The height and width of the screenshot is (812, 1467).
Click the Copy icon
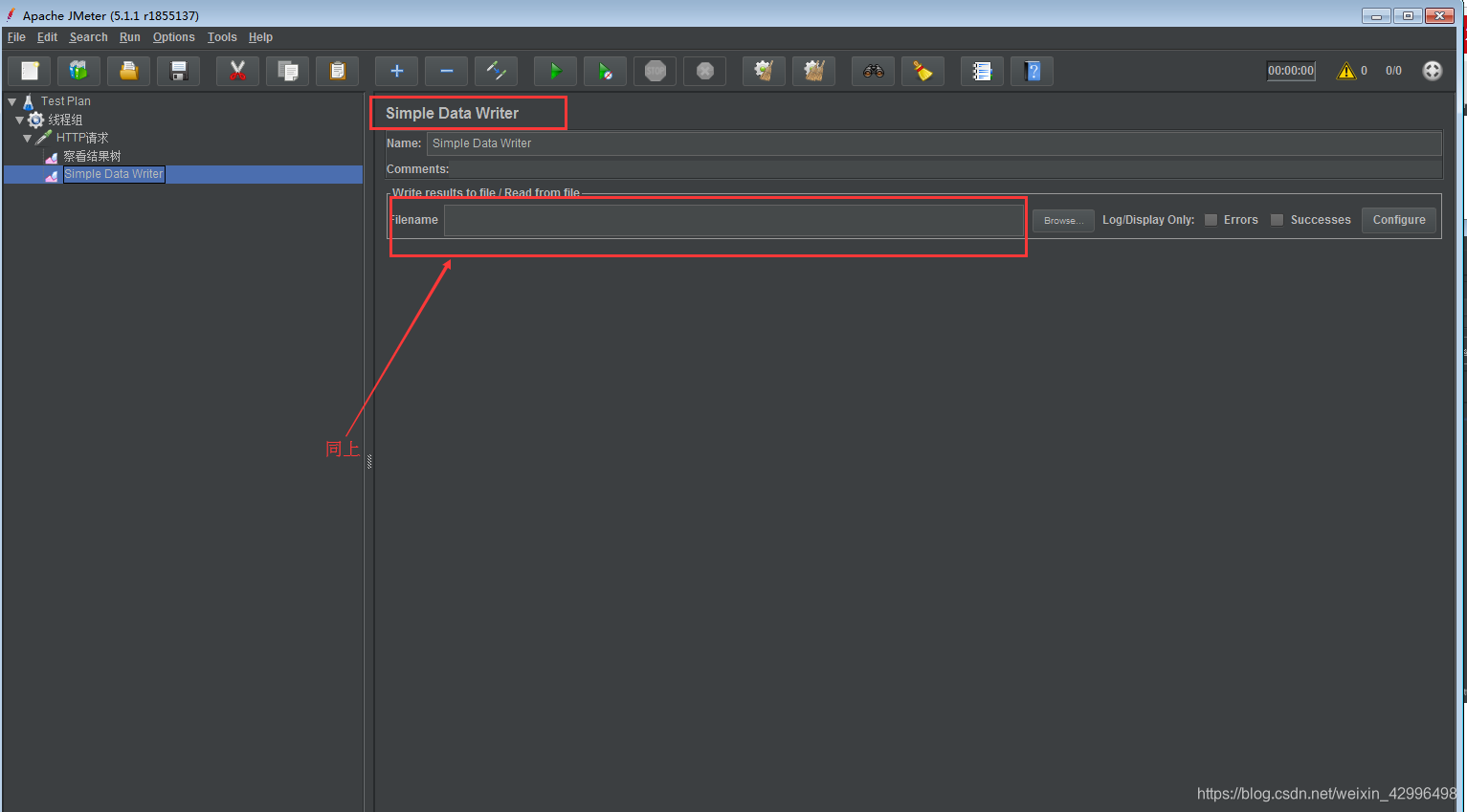[288, 71]
